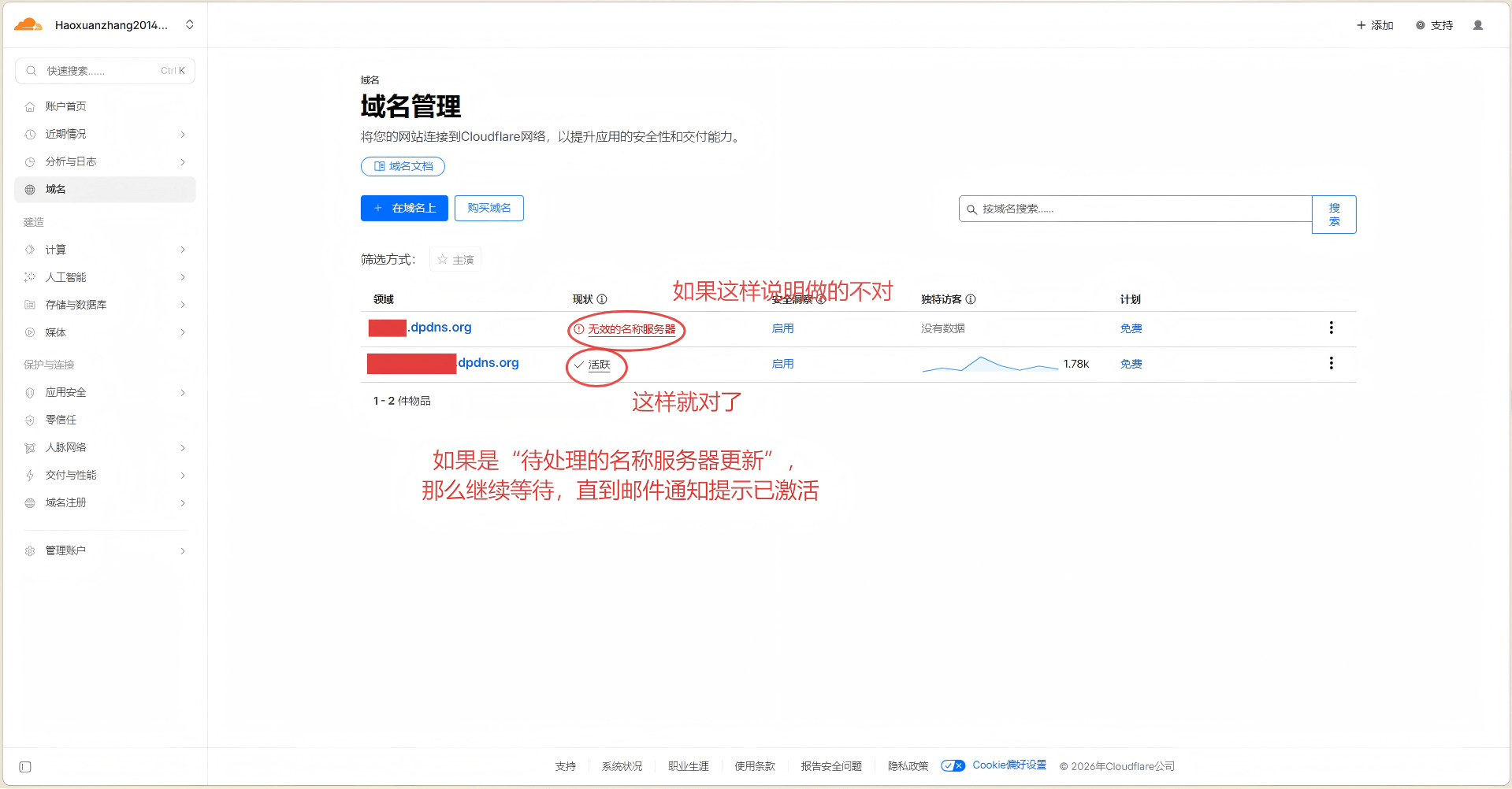1512x789 pixels.
Task: Click 支持 in the top bar
Action: pyautogui.click(x=1441, y=24)
